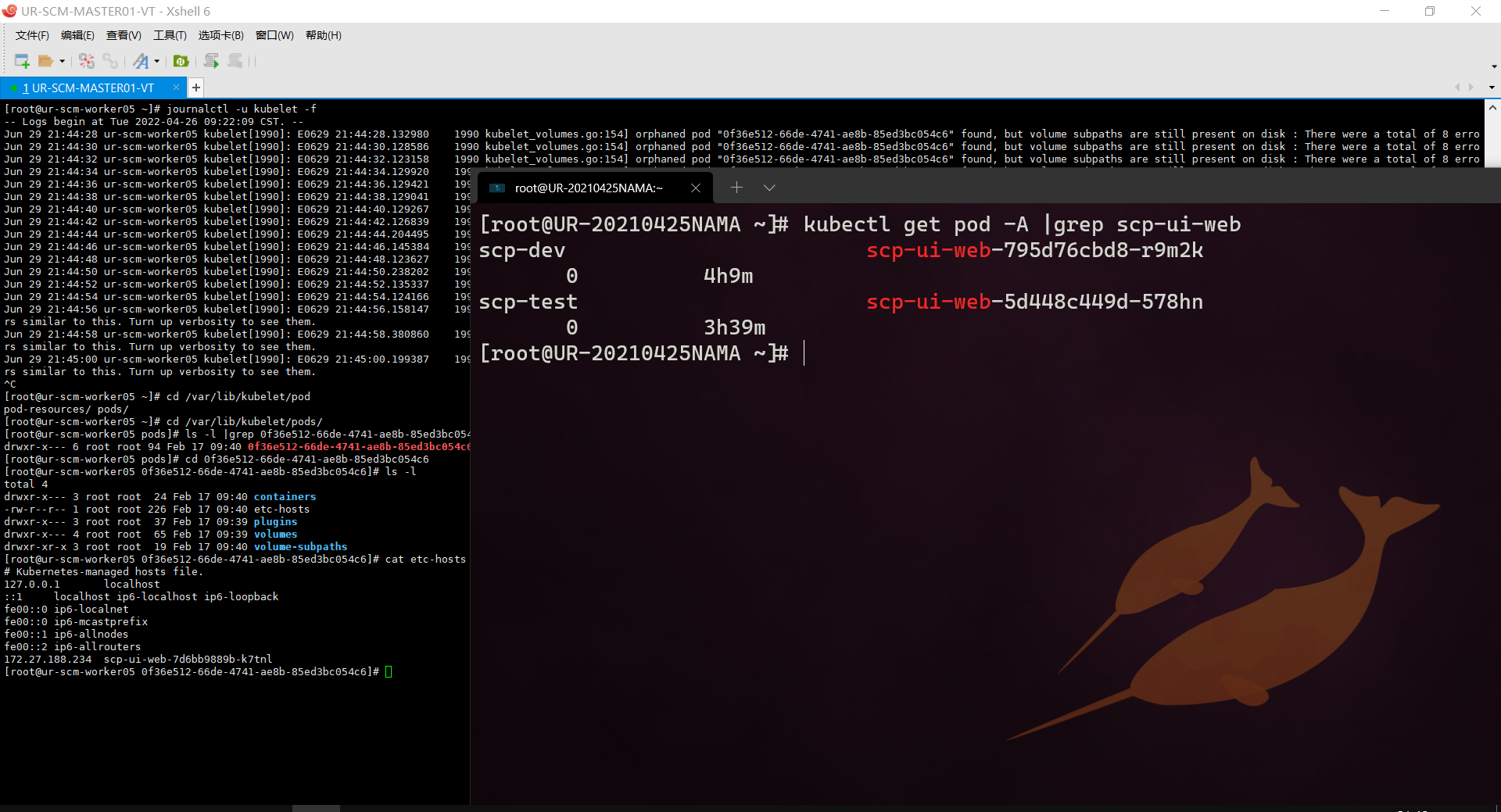Click the prompt cursor in front terminal
The image size is (1501, 812).
804,353
